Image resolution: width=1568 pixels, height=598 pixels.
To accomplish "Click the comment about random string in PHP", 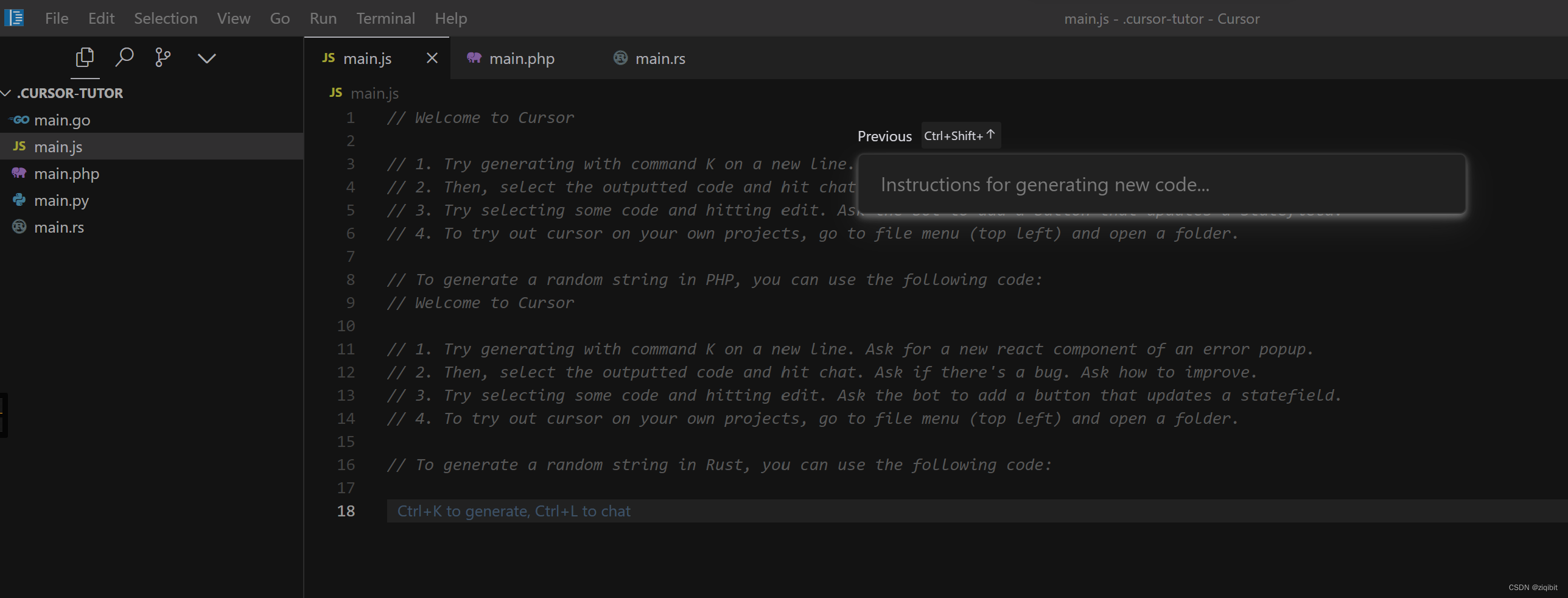I will [715, 280].
